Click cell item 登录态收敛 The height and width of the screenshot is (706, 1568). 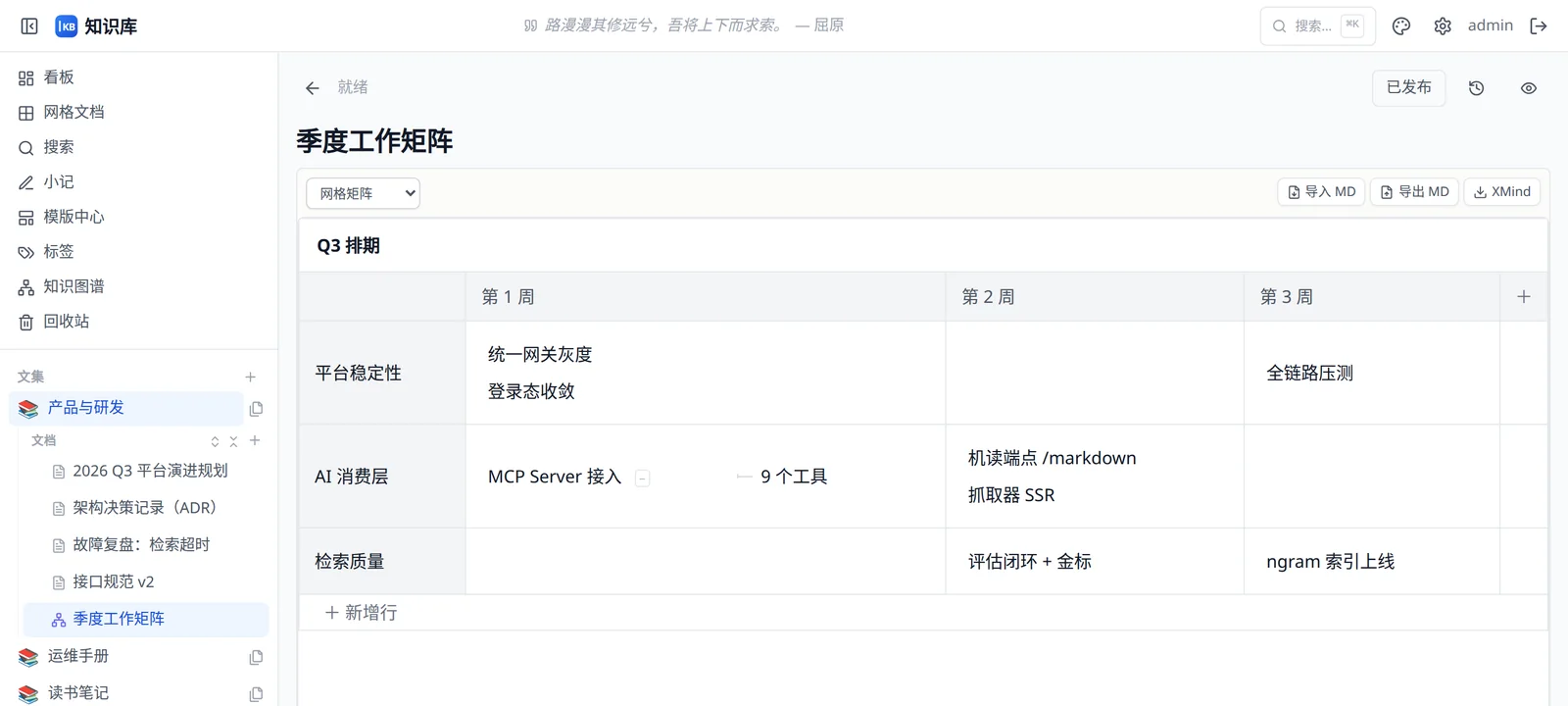[531, 391]
